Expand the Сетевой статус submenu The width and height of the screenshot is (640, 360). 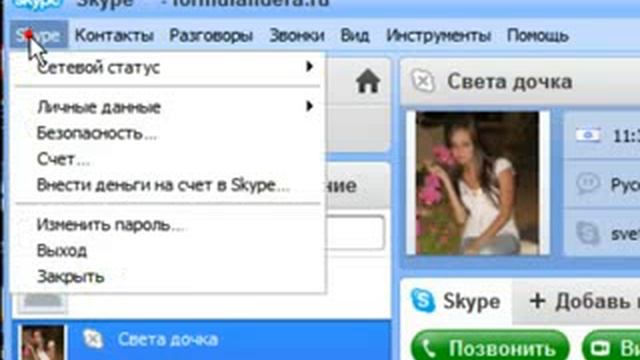pyautogui.click(x=167, y=67)
